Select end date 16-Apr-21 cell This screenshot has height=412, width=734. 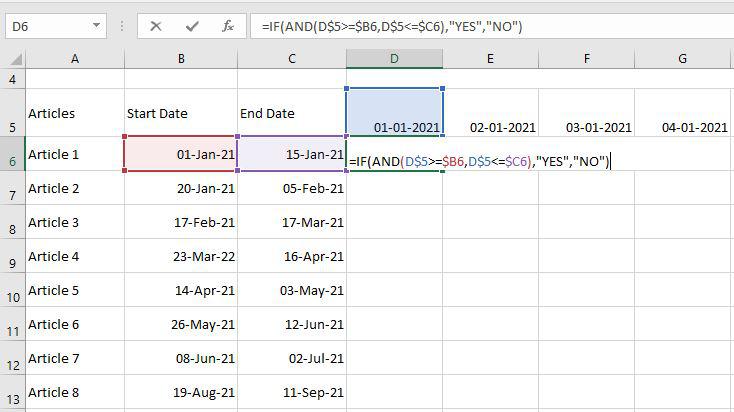[x=292, y=256]
